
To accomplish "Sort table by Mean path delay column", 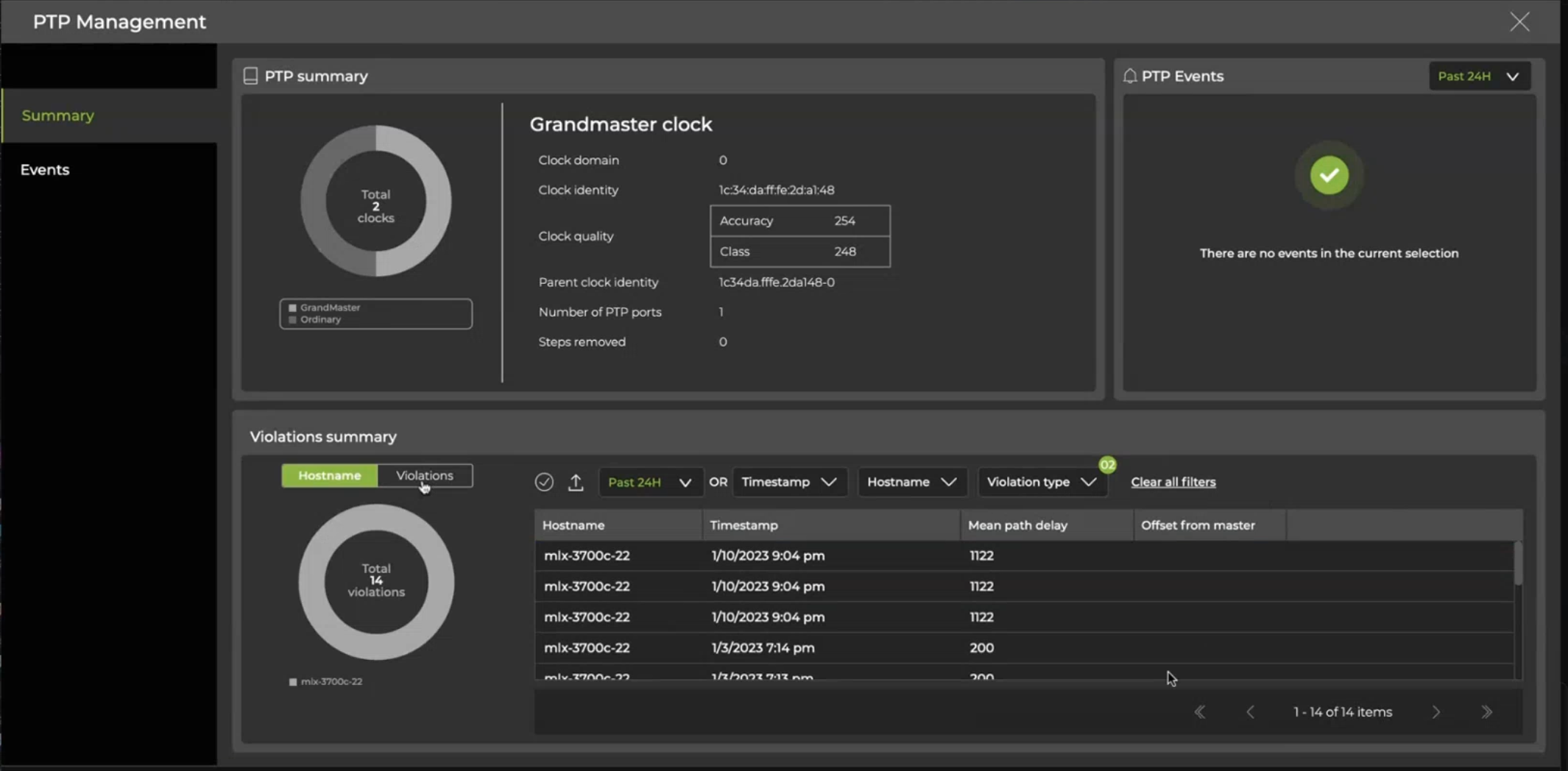I will tap(1017, 525).
